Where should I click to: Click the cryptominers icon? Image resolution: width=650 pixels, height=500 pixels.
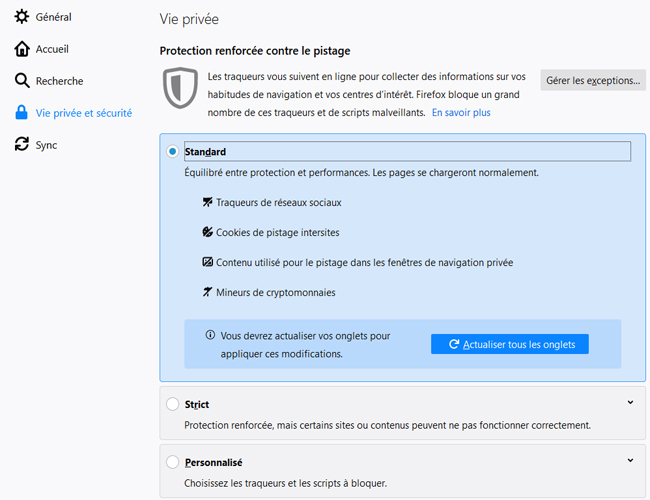tap(208, 292)
